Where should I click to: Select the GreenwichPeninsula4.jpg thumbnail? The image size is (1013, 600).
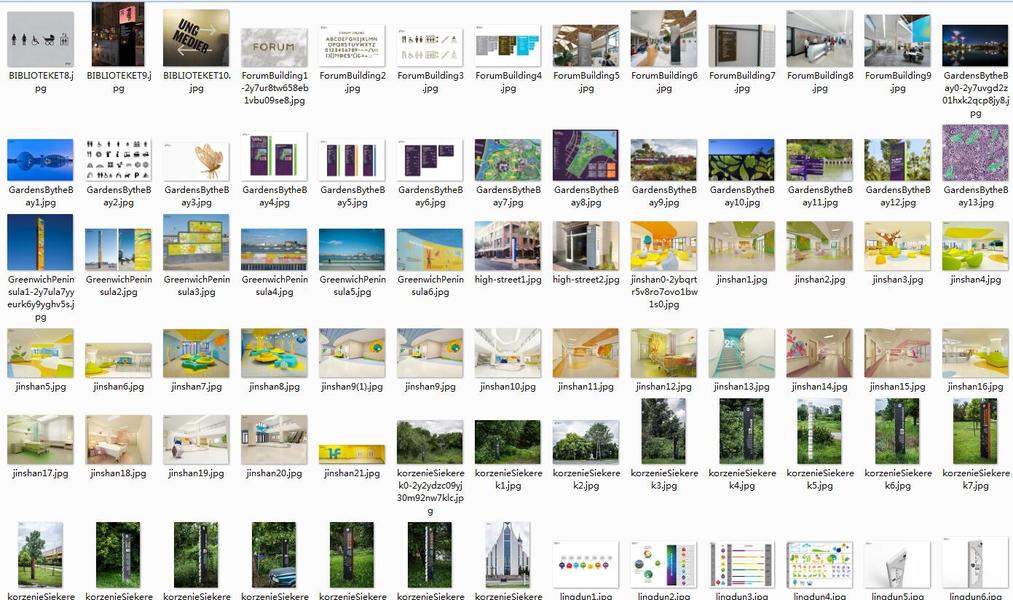pyautogui.click(x=275, y=249)
